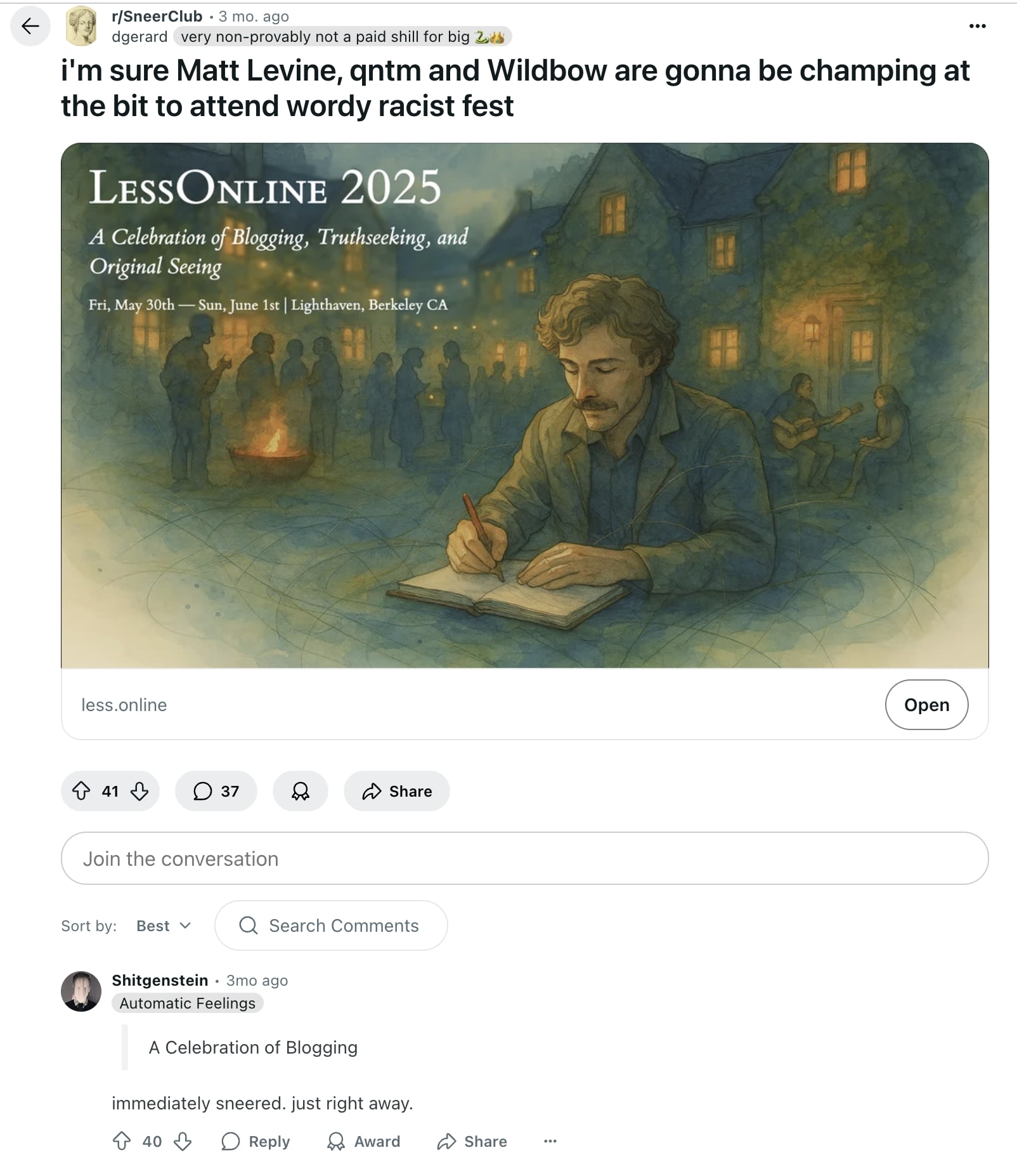Image resolution: width=1017 pixels, height=1176 pixels.
Task: Share Shitgenstein's comment
Action: tap(472, 1141)
